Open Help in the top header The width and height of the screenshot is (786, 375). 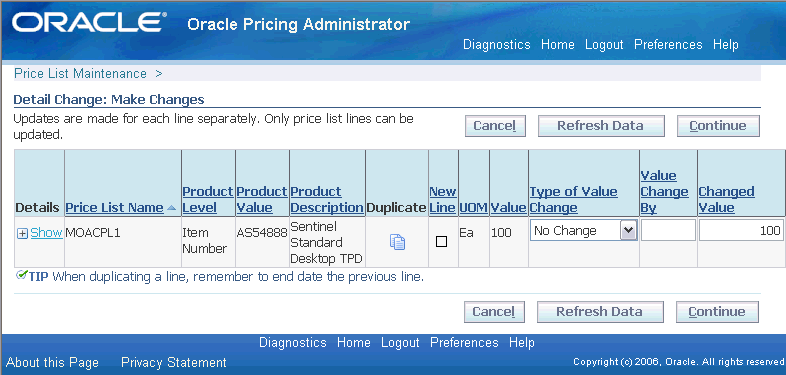coord(725,45)
